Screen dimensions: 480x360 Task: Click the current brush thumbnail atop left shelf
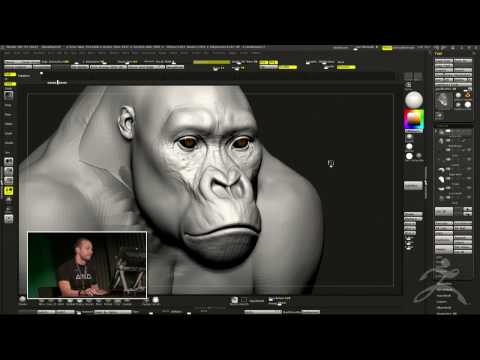pos(9,95)
